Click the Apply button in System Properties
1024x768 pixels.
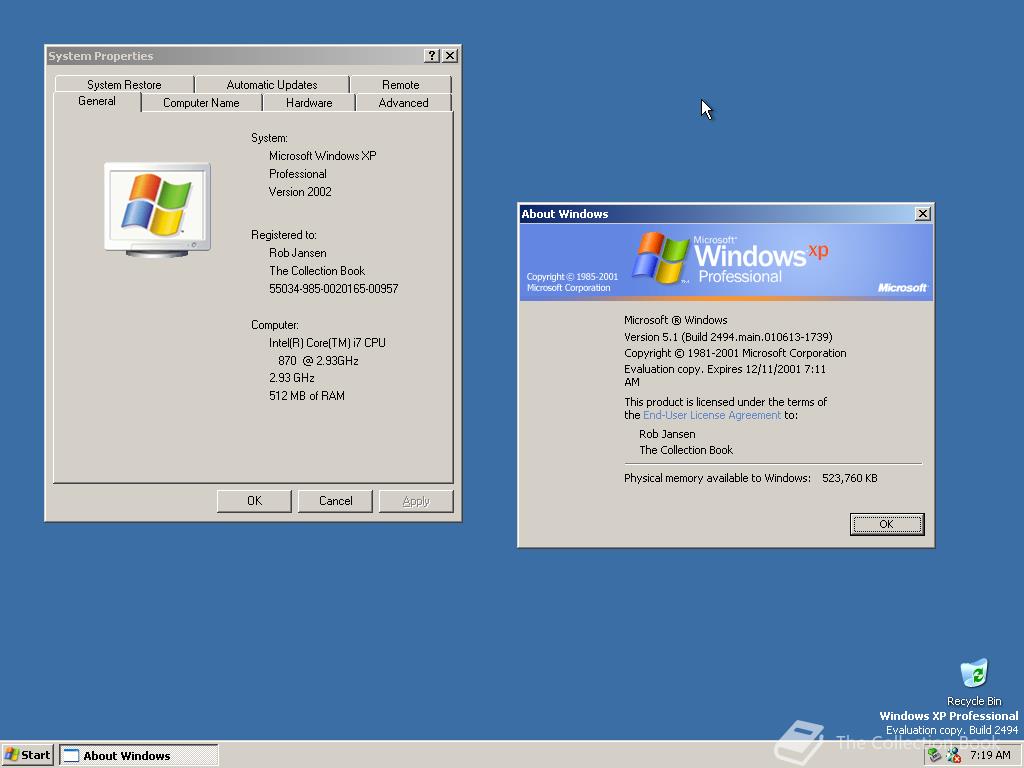coord(416,501)
